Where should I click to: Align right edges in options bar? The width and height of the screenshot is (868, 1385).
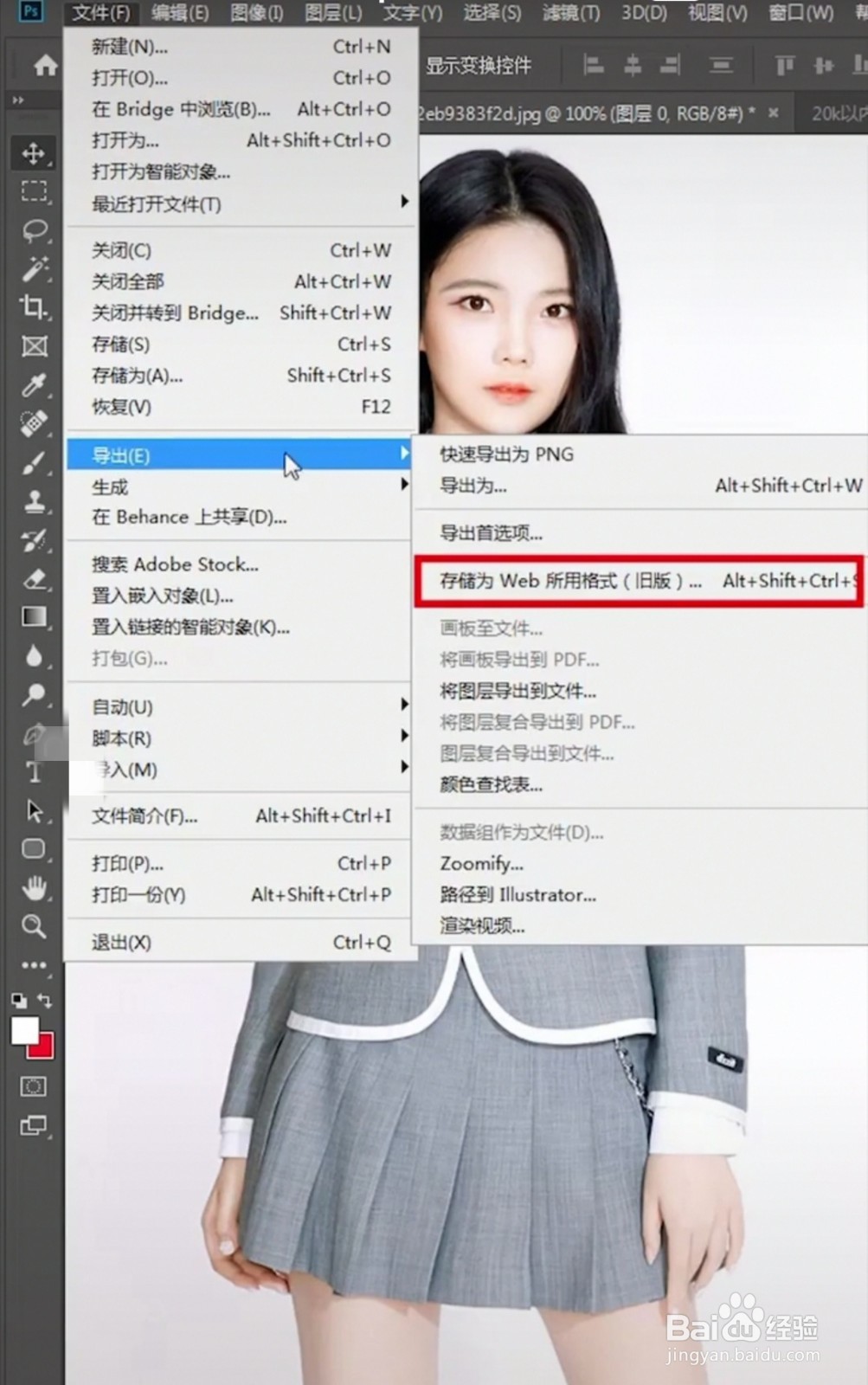tap(670, 65)
